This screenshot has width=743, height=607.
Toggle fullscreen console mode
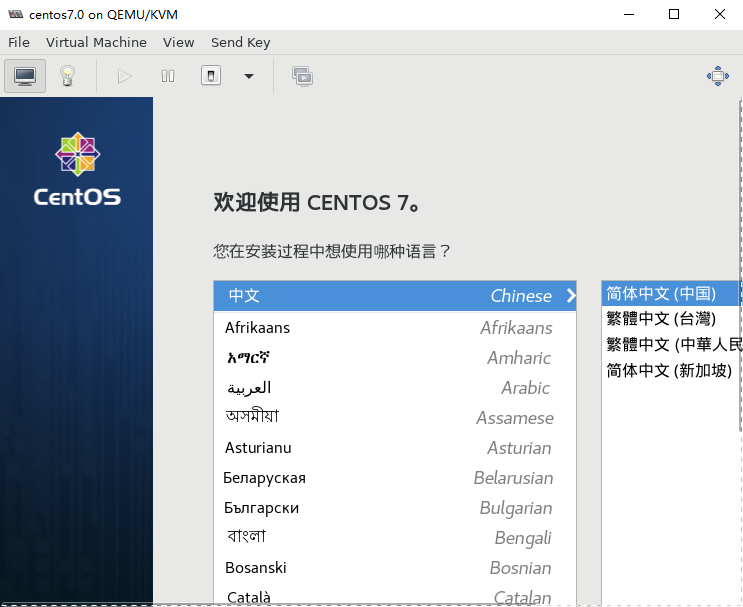pyautogui.click(x=717, y=76)
